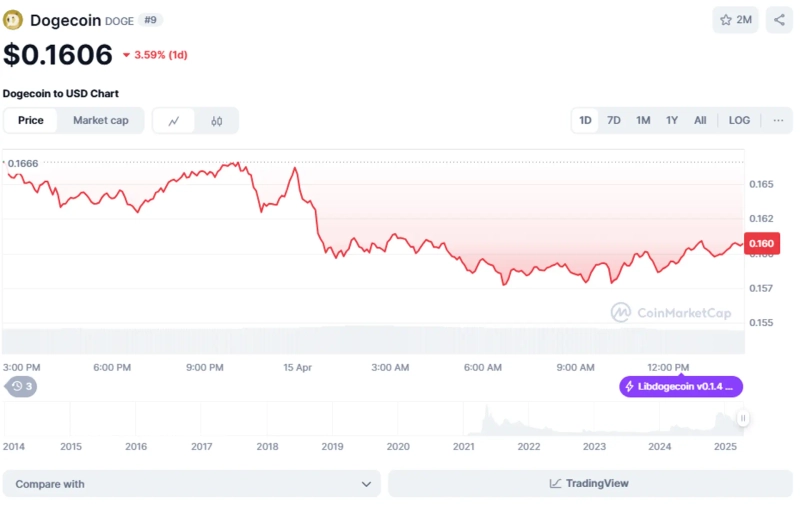Click the events history badge showing 3
This screenshot has height=517, width=800.
click(x=22, y=386)
